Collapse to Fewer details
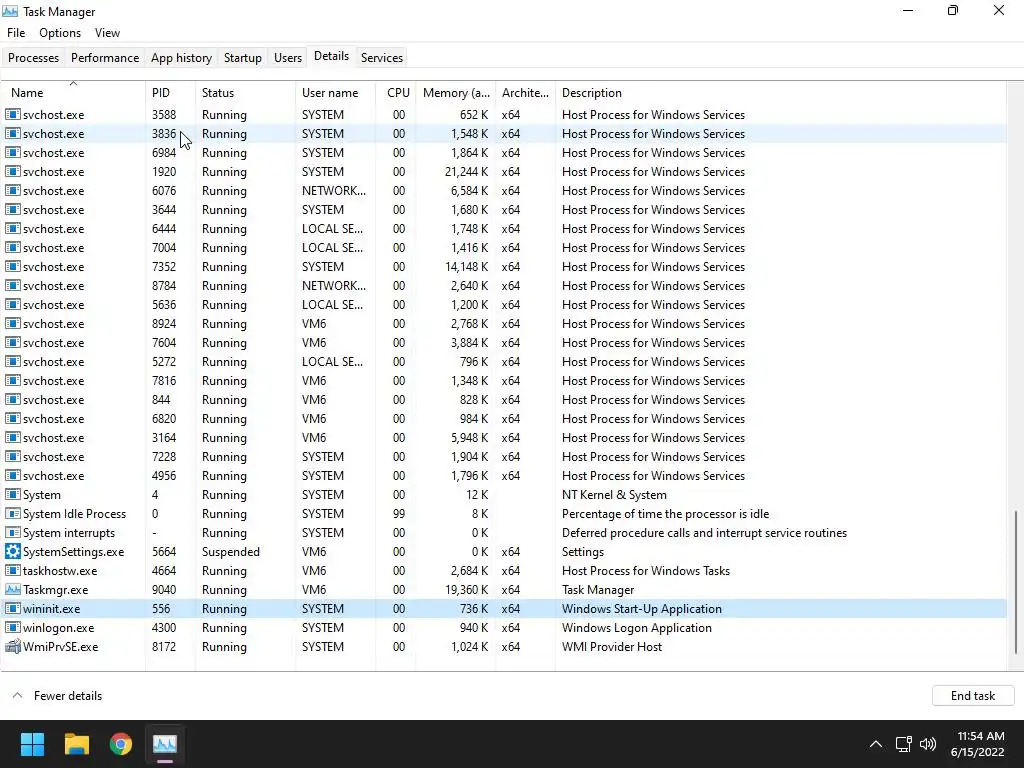The image size is (1024, 768). coord(57,696)
